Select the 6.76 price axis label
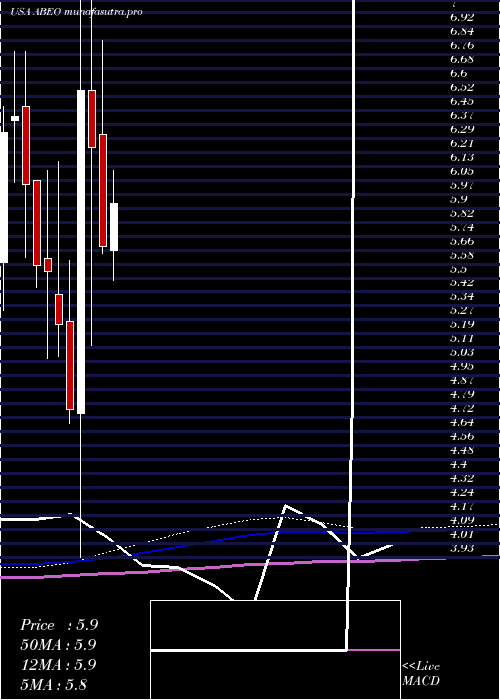This screenshot has height=700, width=500. click(x=462, y=46)
